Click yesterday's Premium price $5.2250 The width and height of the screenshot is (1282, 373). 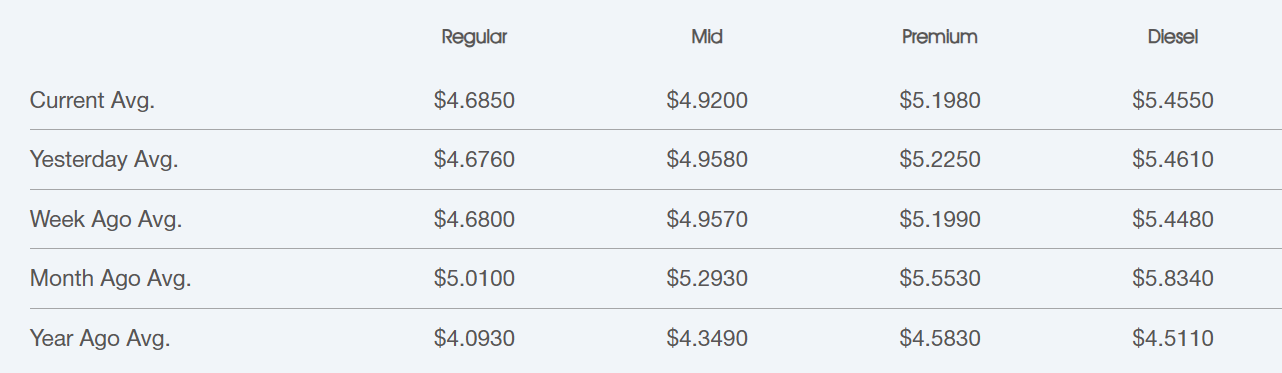tap(940, 159)
